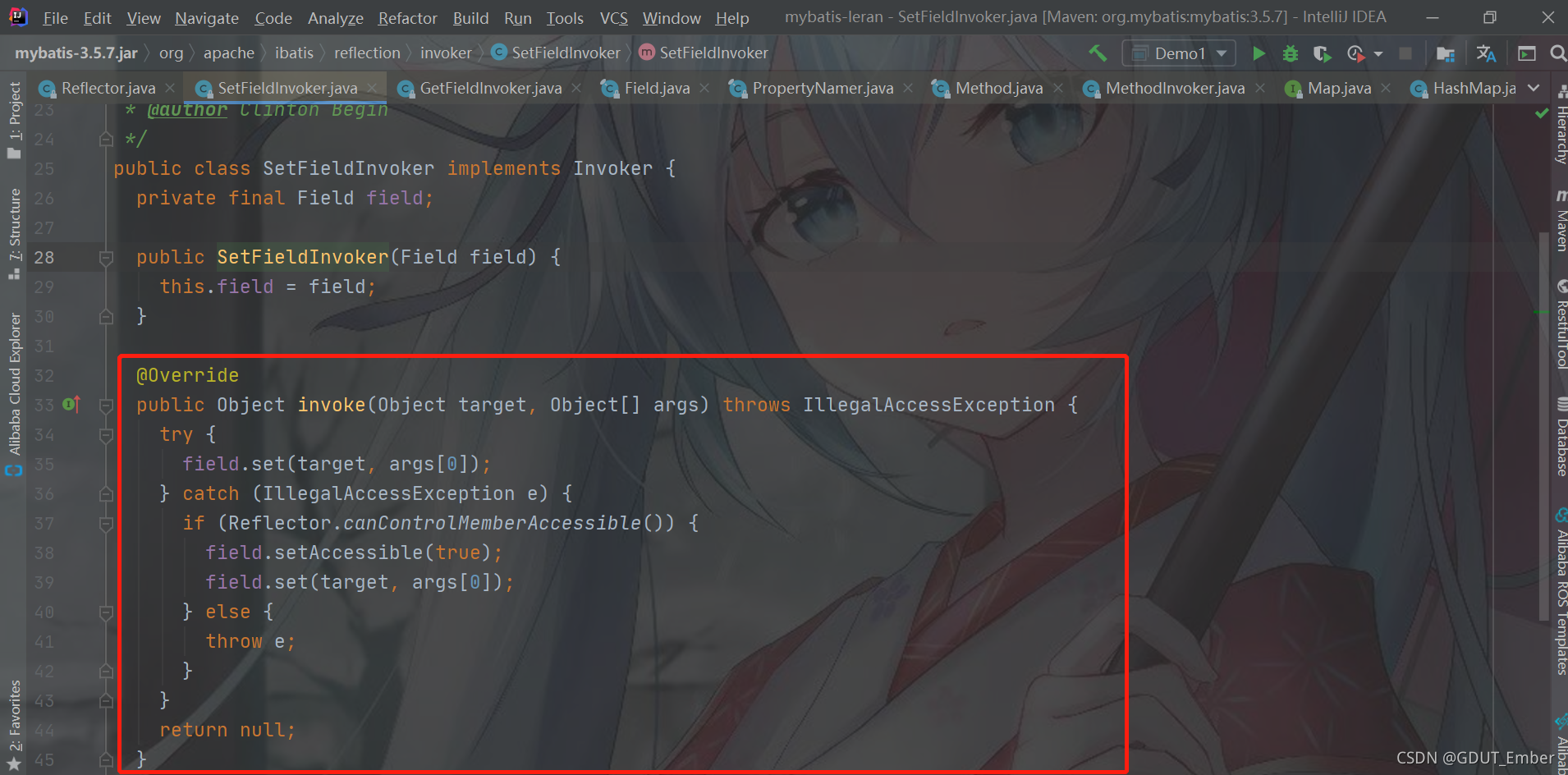
Task: Collapse the else block fold on line 40
Action: click(106, 612)
